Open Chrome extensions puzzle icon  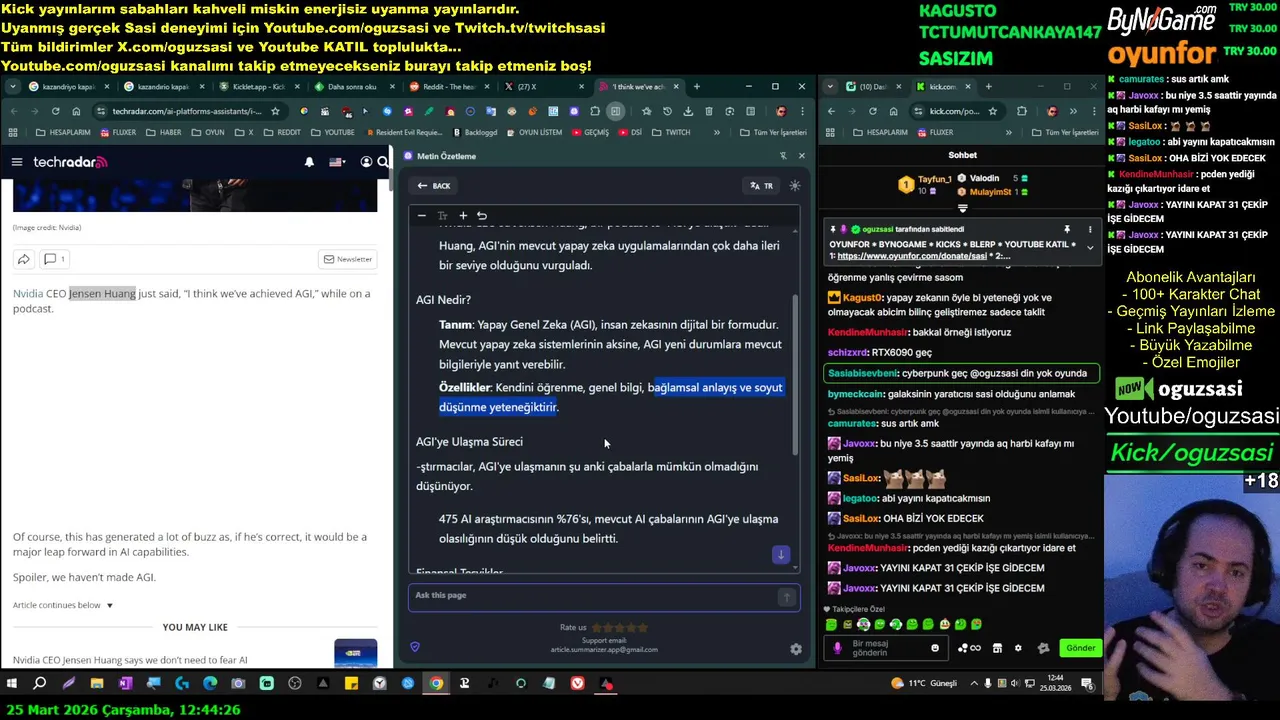coord(595,111)
